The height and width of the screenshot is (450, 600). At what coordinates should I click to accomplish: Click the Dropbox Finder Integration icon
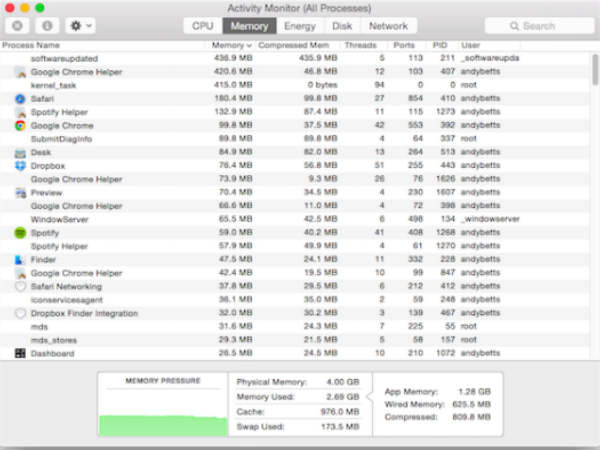coord(20,313)
